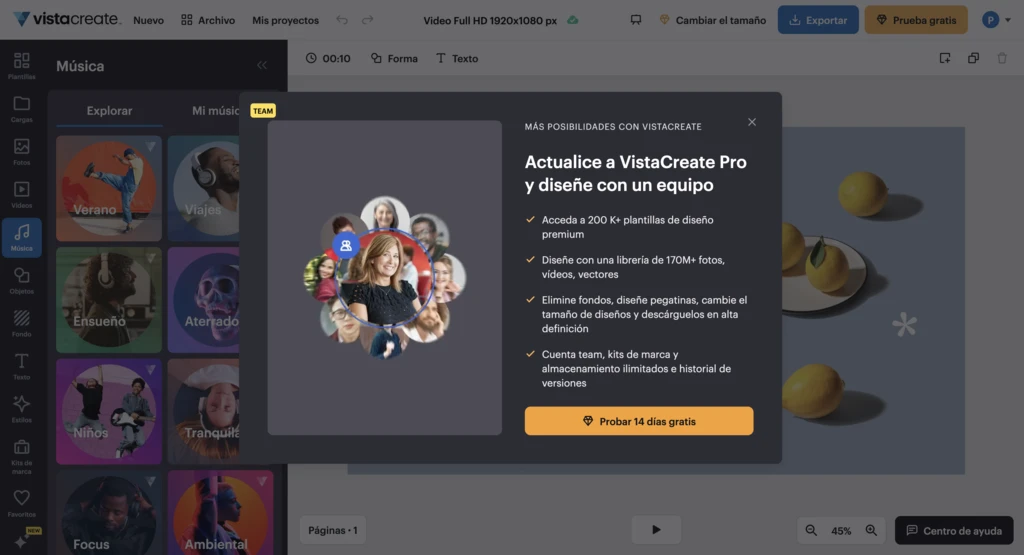
Task: Close the upgrade dialog
Action: [752, 122]
